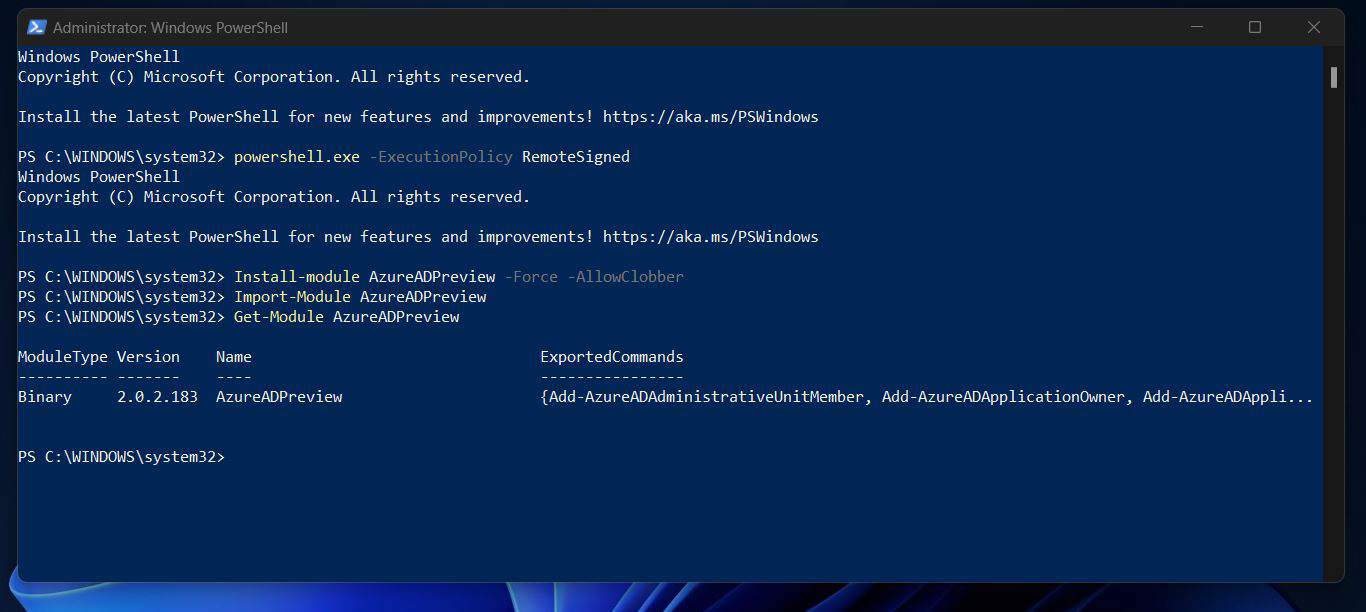The image size is (1366, 612).
Task: Select the Binary module type value
Action: tap(43, 396)
